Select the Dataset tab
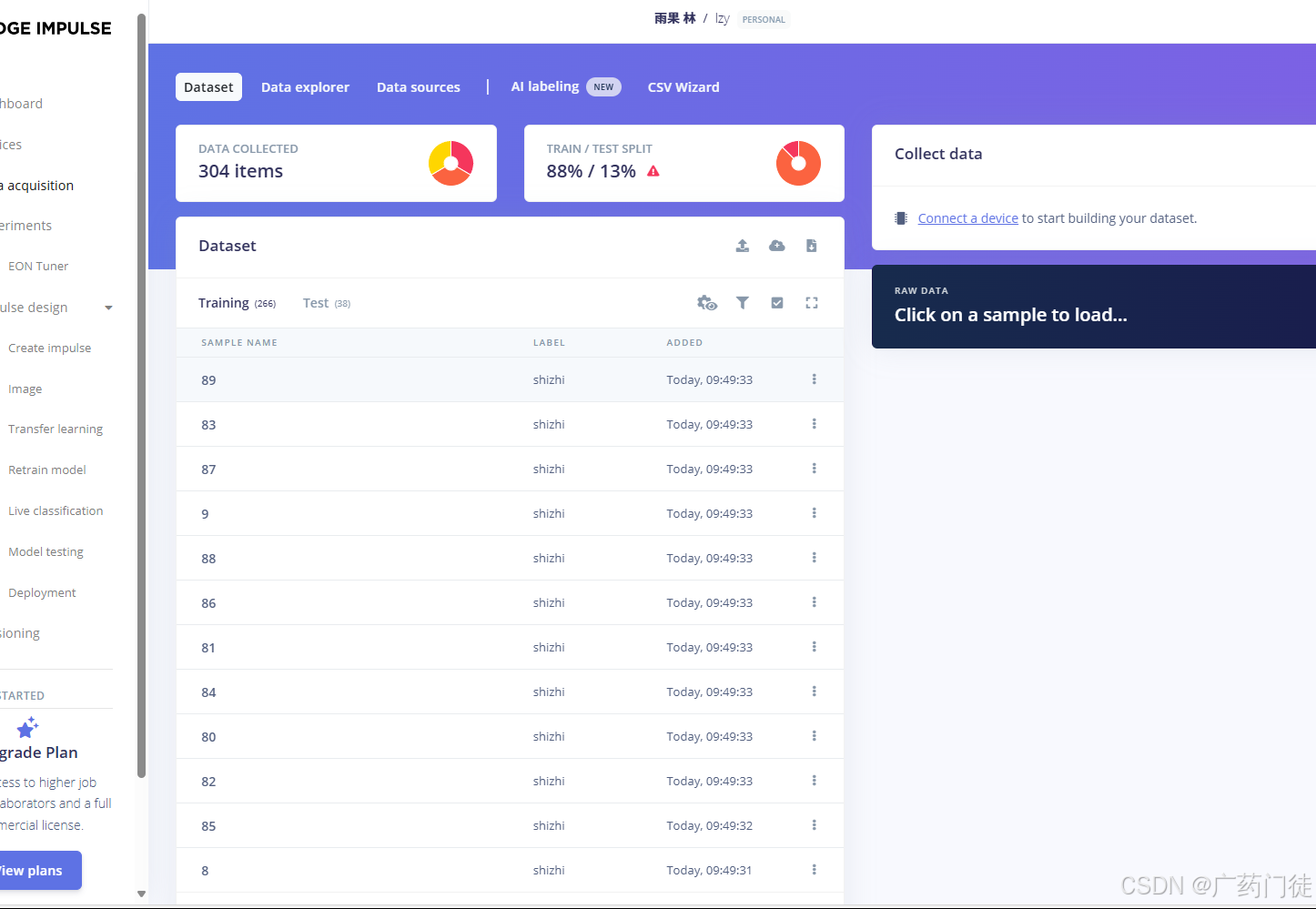 pos(208,87)
